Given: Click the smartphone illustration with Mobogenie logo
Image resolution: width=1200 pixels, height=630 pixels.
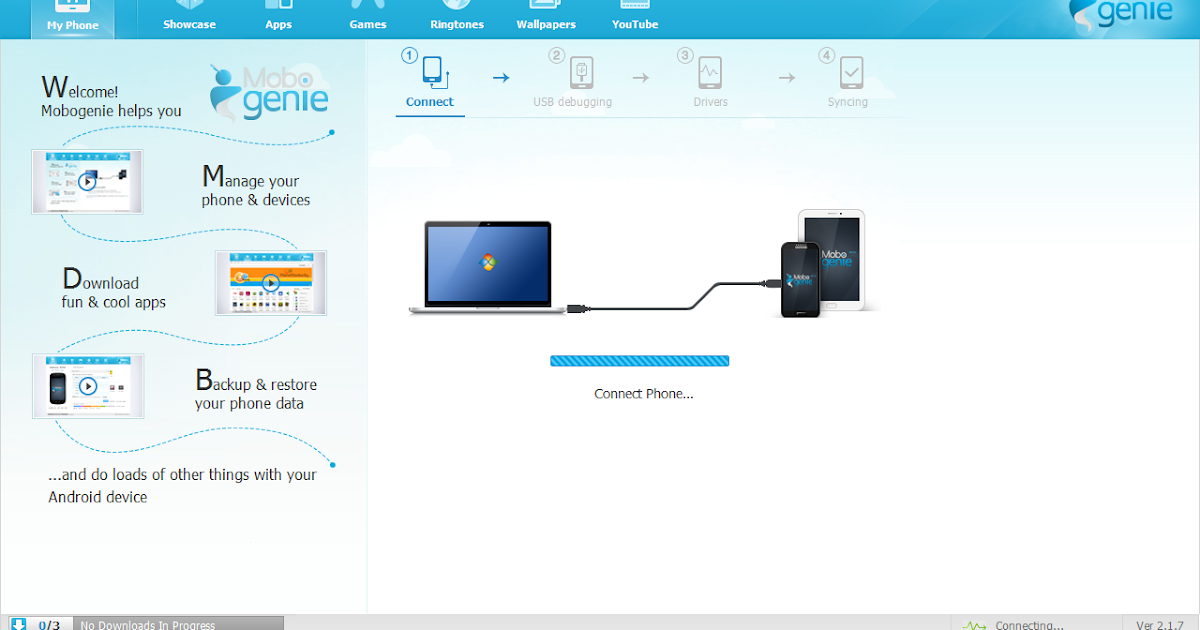Looking at the screenshot, I should point(800,280).
